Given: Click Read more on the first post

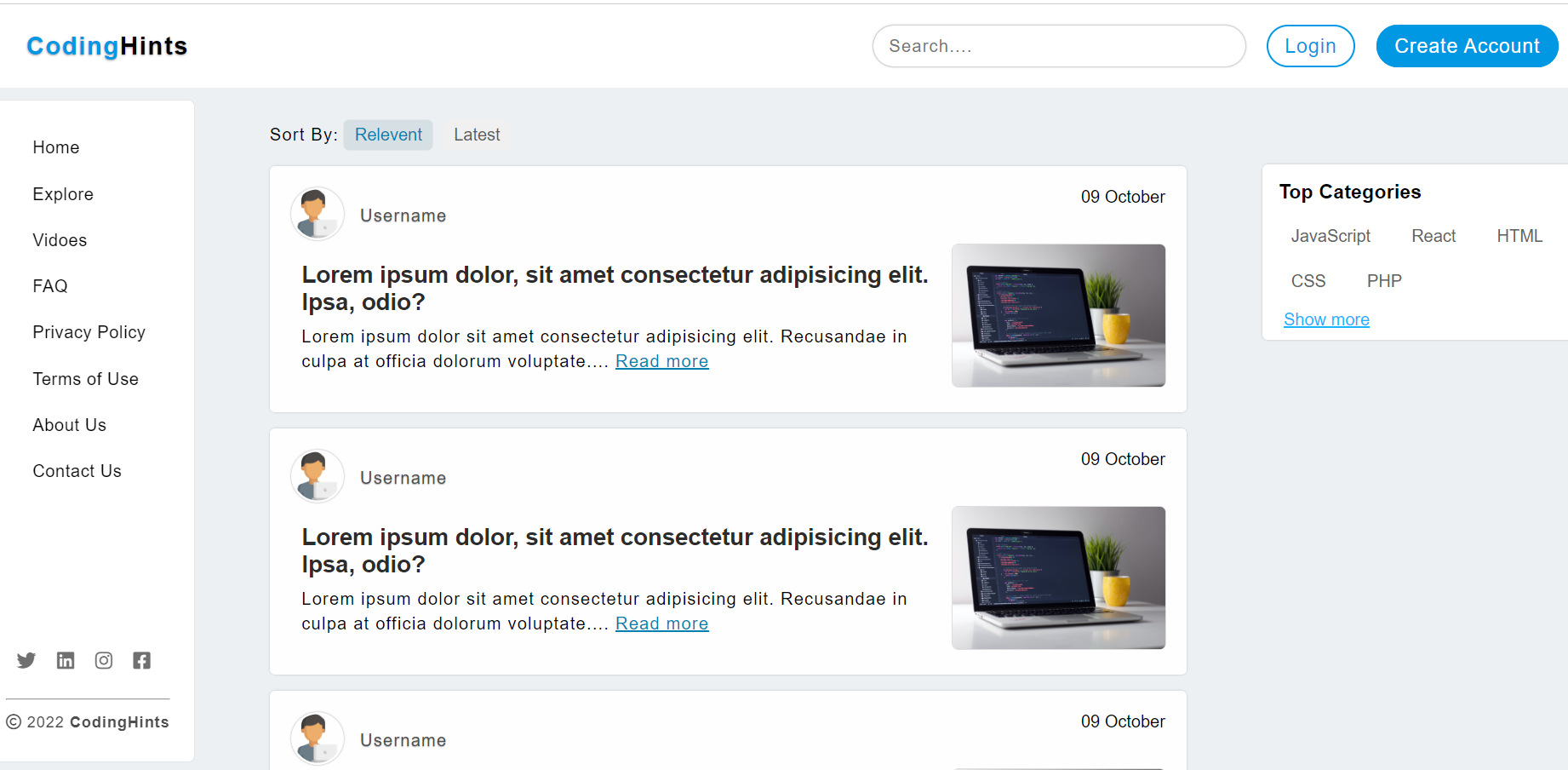Looking at the screenshot, I should (x=661, y=361).
